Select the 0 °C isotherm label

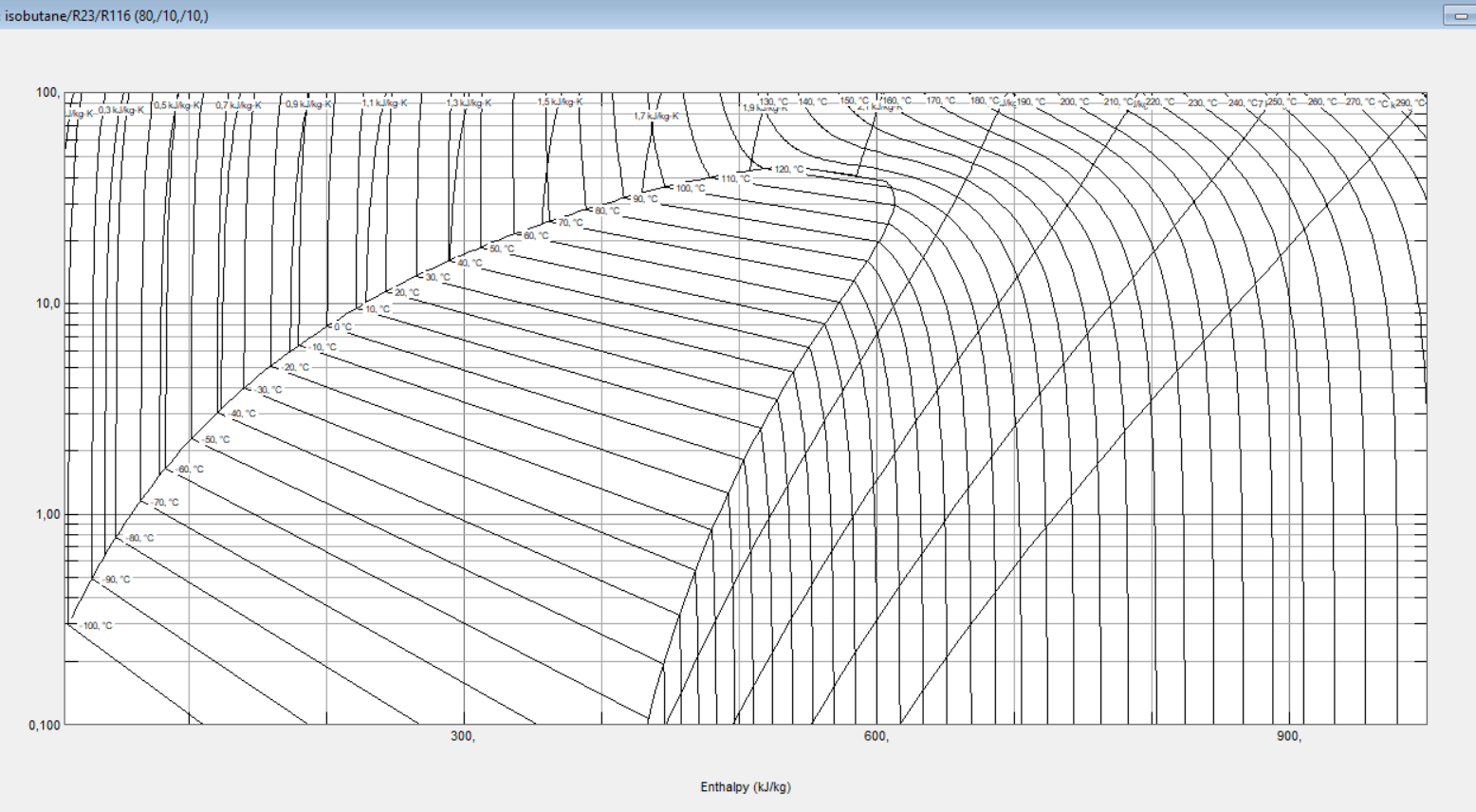click(342, 327)
